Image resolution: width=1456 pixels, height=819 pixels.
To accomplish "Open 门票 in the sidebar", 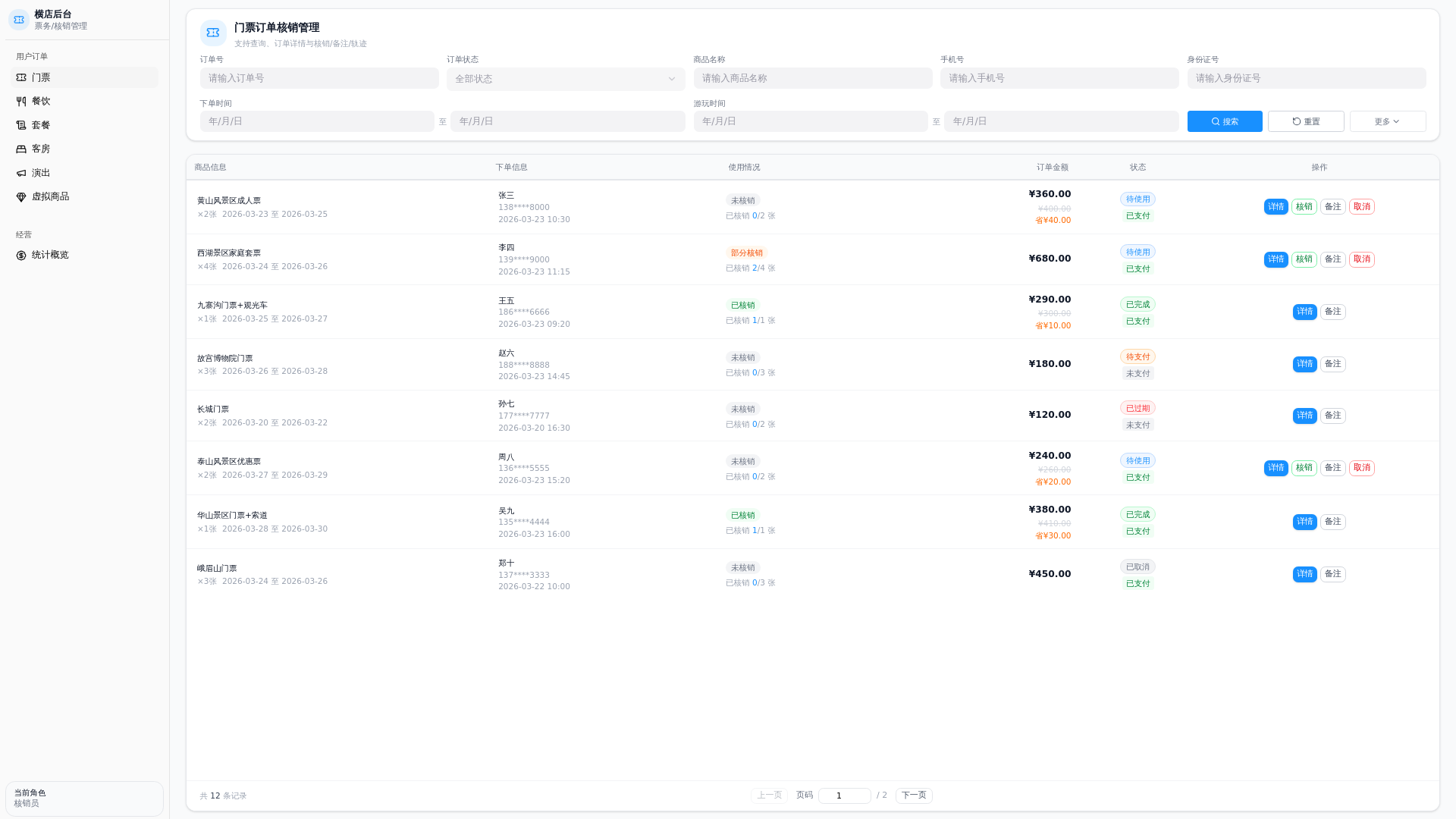I will coord(84,77).
